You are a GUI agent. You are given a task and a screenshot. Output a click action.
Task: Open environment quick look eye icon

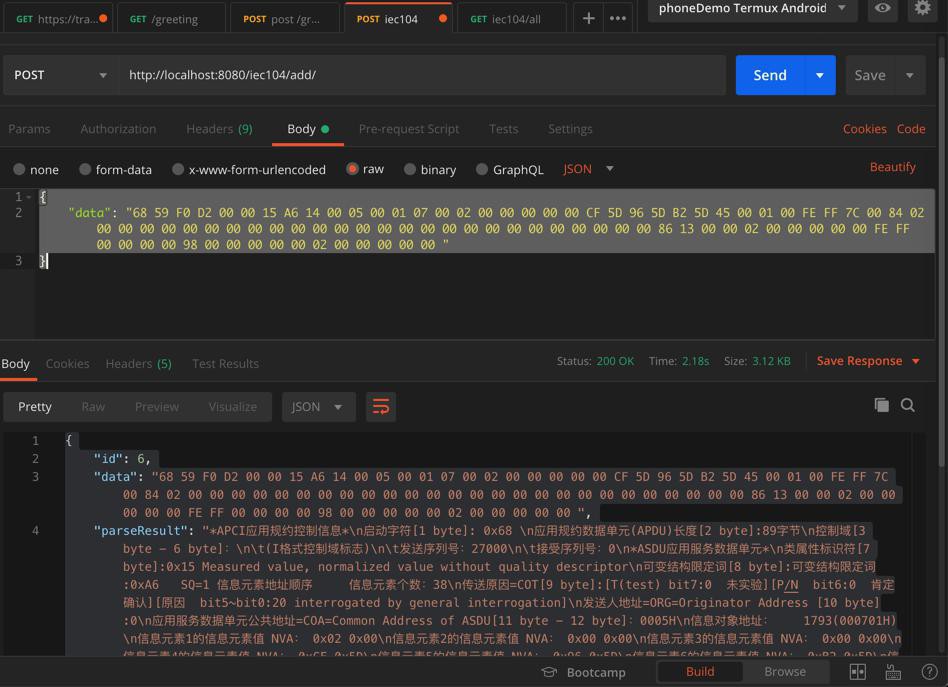point(882,8)
